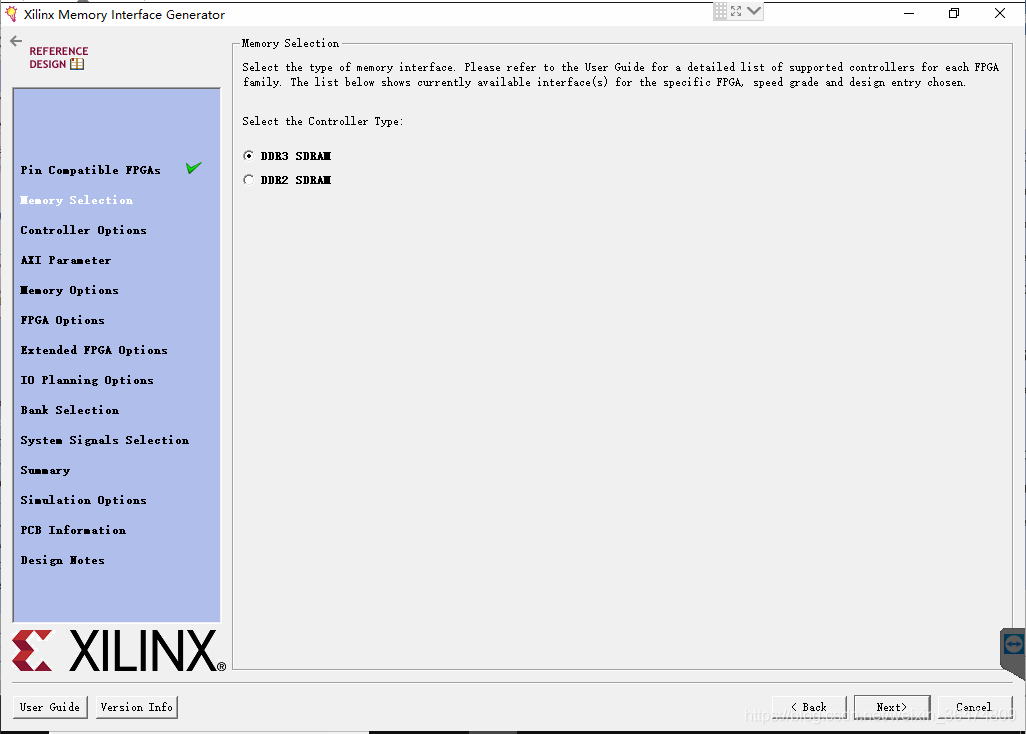
Task: Open the PCB Information step
Action: pyautogui.click(x=73, y=531)
